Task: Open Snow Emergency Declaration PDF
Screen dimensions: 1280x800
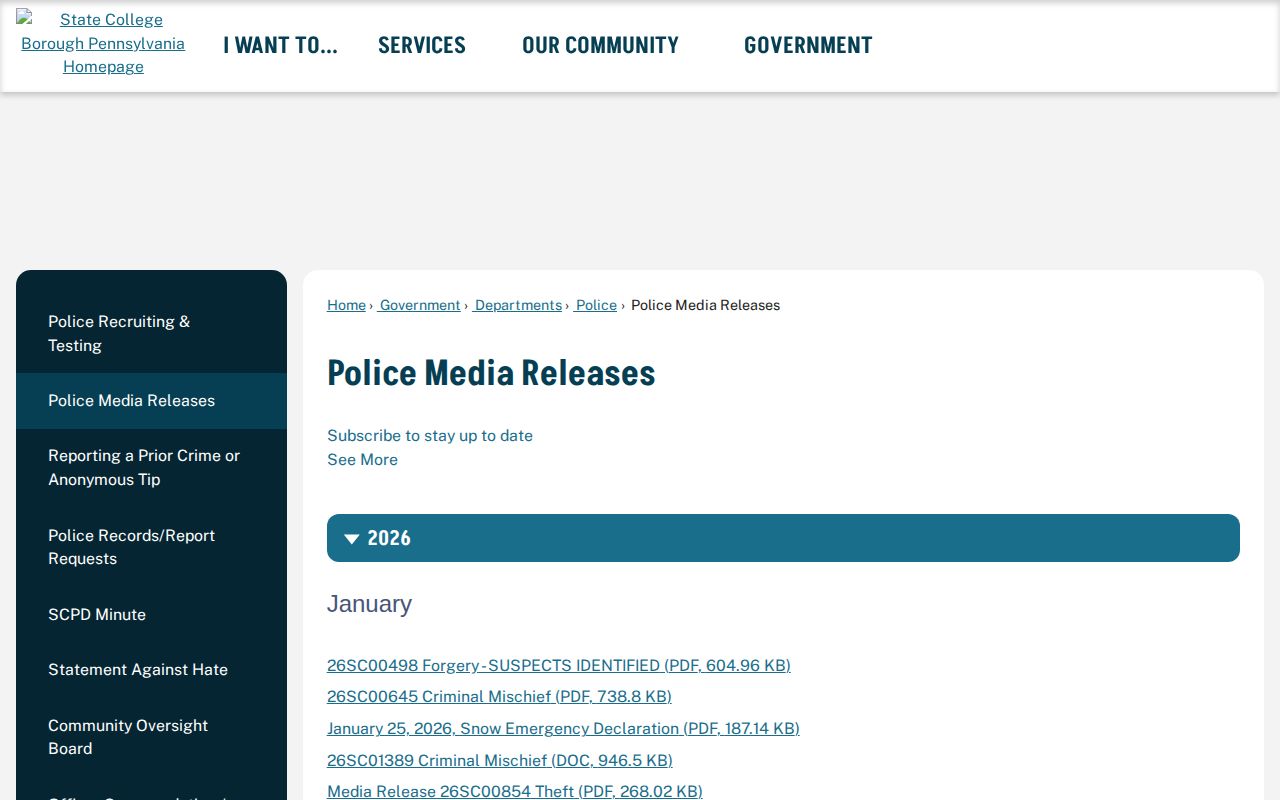Action: coord(563,728)
